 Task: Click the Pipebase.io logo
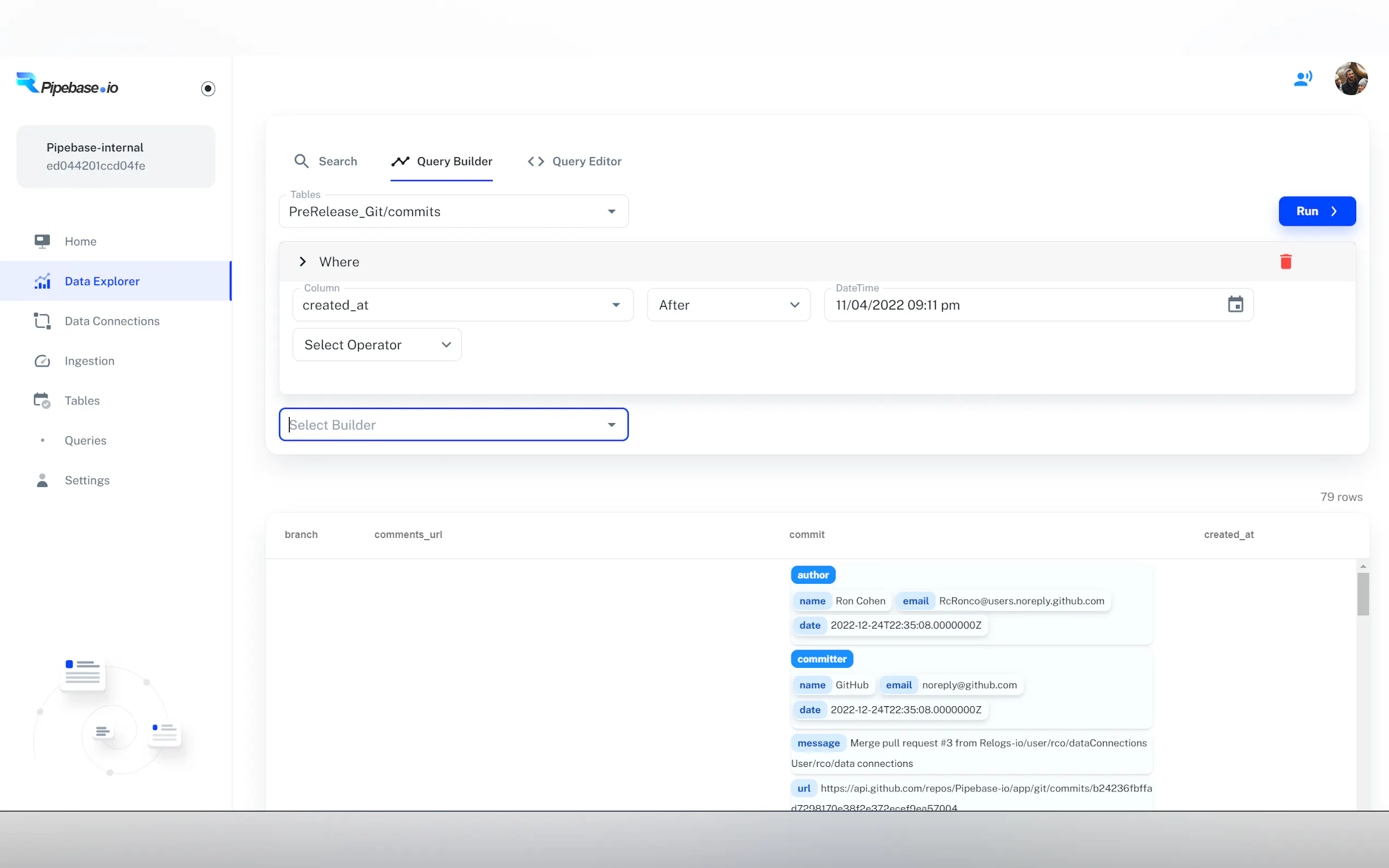68,85
